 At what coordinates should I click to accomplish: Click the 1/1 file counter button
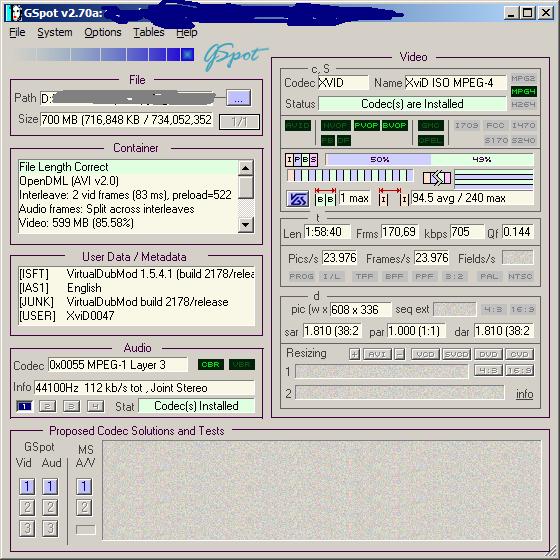(239, 122)
